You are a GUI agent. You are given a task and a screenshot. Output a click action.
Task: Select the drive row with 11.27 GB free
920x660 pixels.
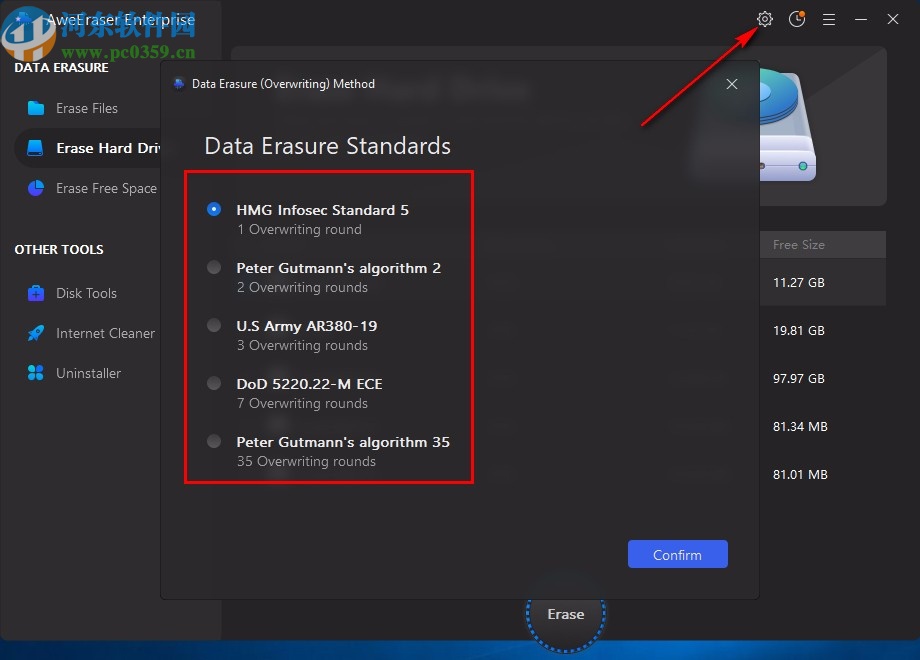coord(823,282)
